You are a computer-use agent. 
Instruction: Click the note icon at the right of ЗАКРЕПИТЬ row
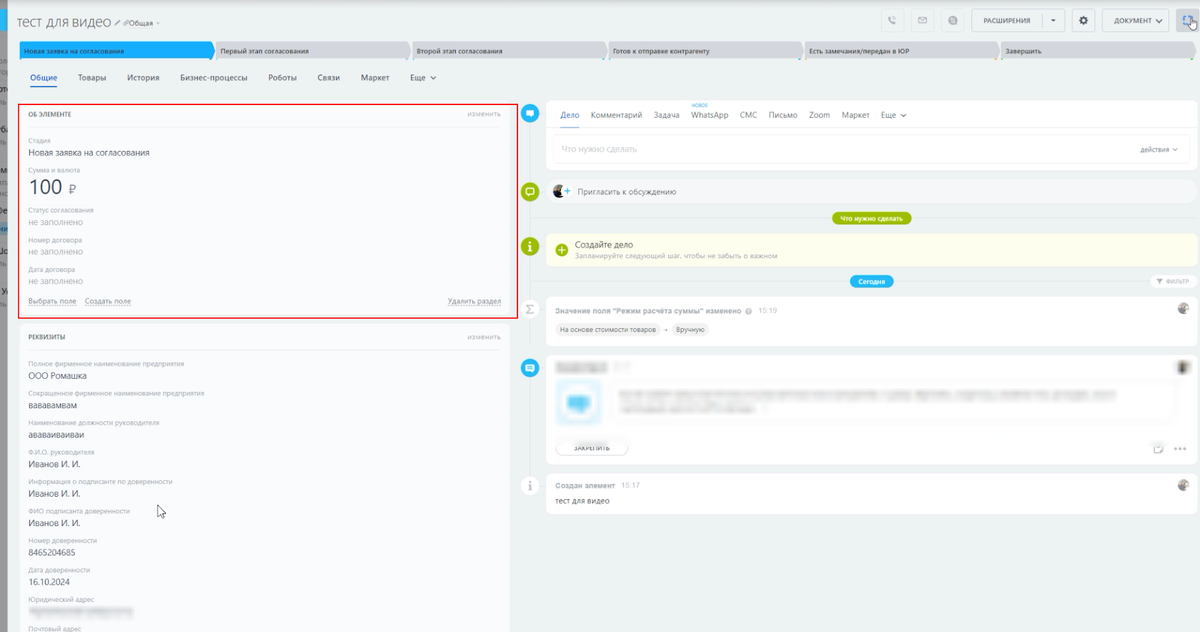pos(1157,449)
